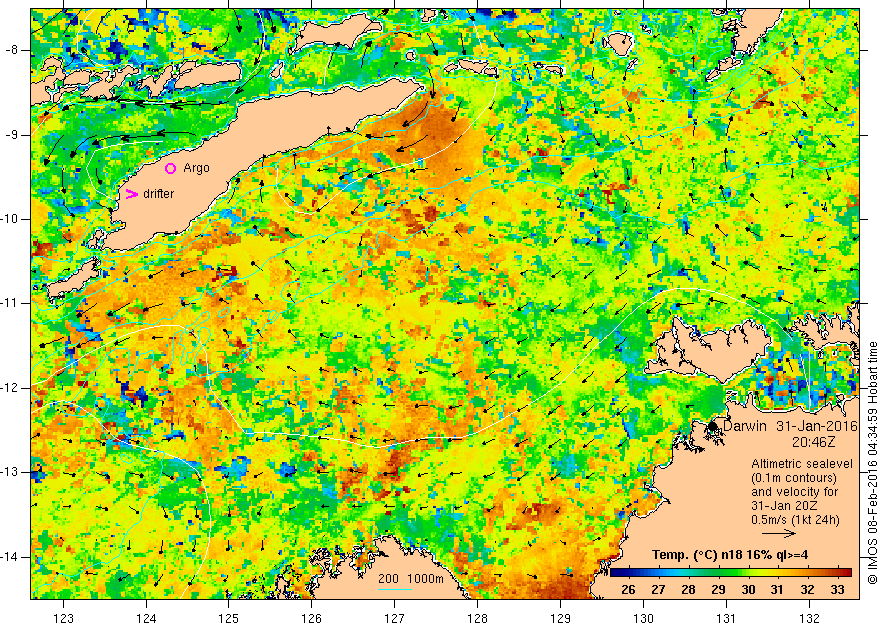Click the velocity scale arrow in legend
Screen dimensions: 880x630
[x=778, y=533]
